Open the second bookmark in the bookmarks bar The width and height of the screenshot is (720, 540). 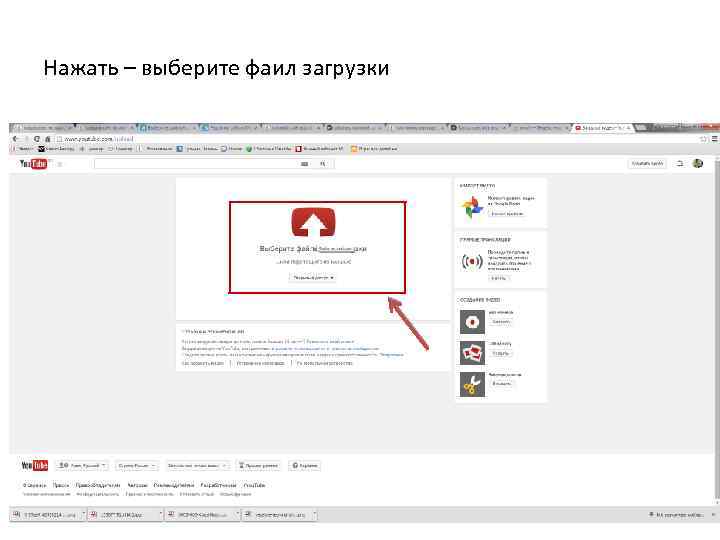click(x=56, y=149)
